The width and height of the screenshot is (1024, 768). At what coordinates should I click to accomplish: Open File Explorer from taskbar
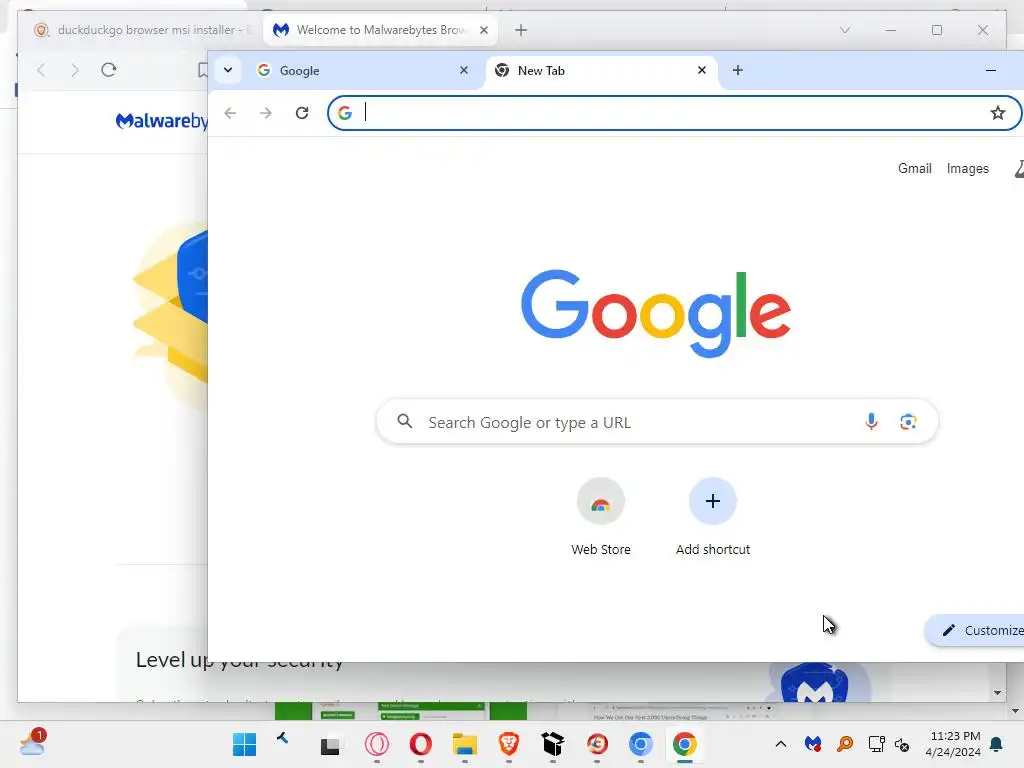tap(464, 744)
